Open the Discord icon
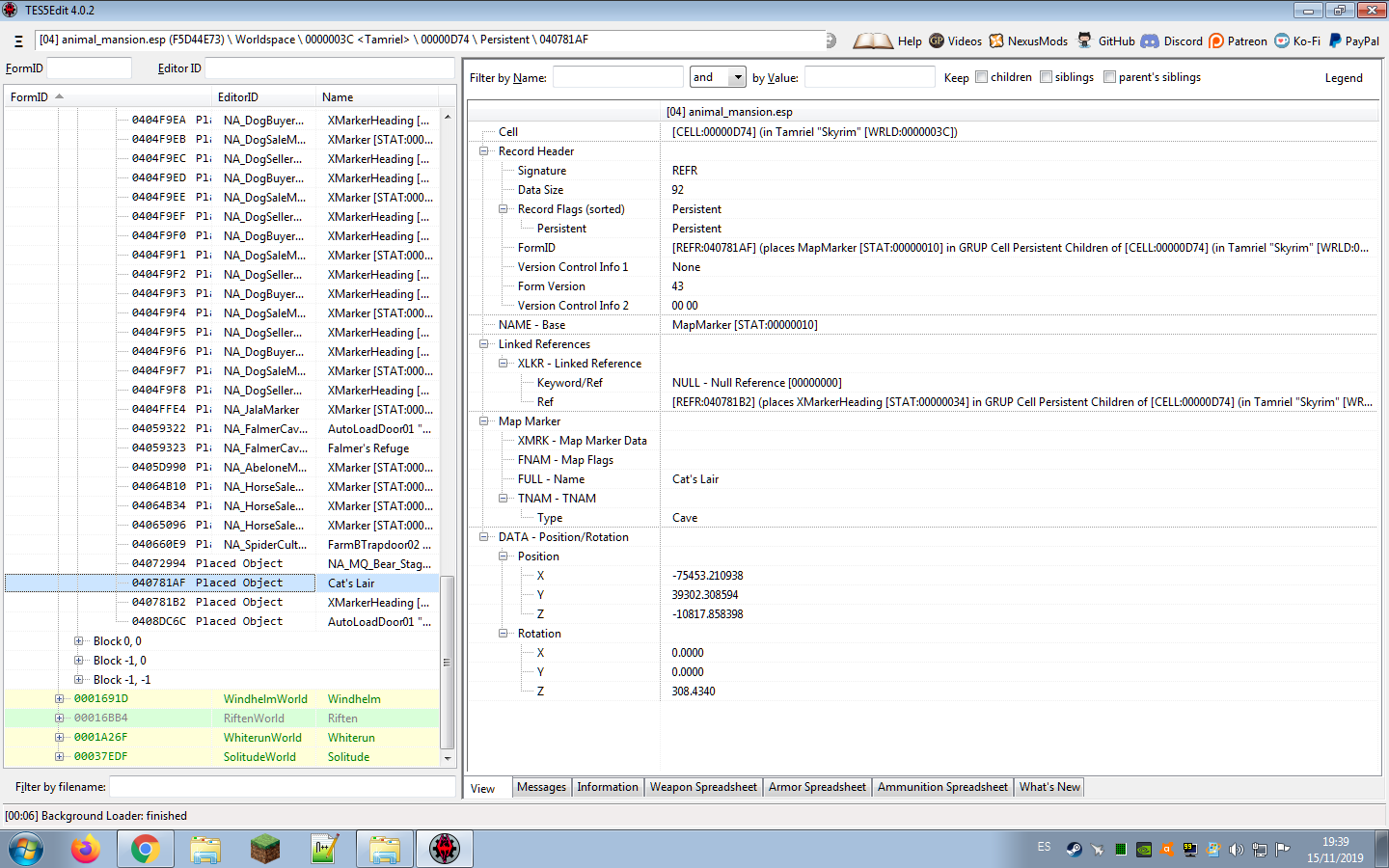Viewport: 1389px width, 868px height. pyautogui.click(x=1150, y=41)
